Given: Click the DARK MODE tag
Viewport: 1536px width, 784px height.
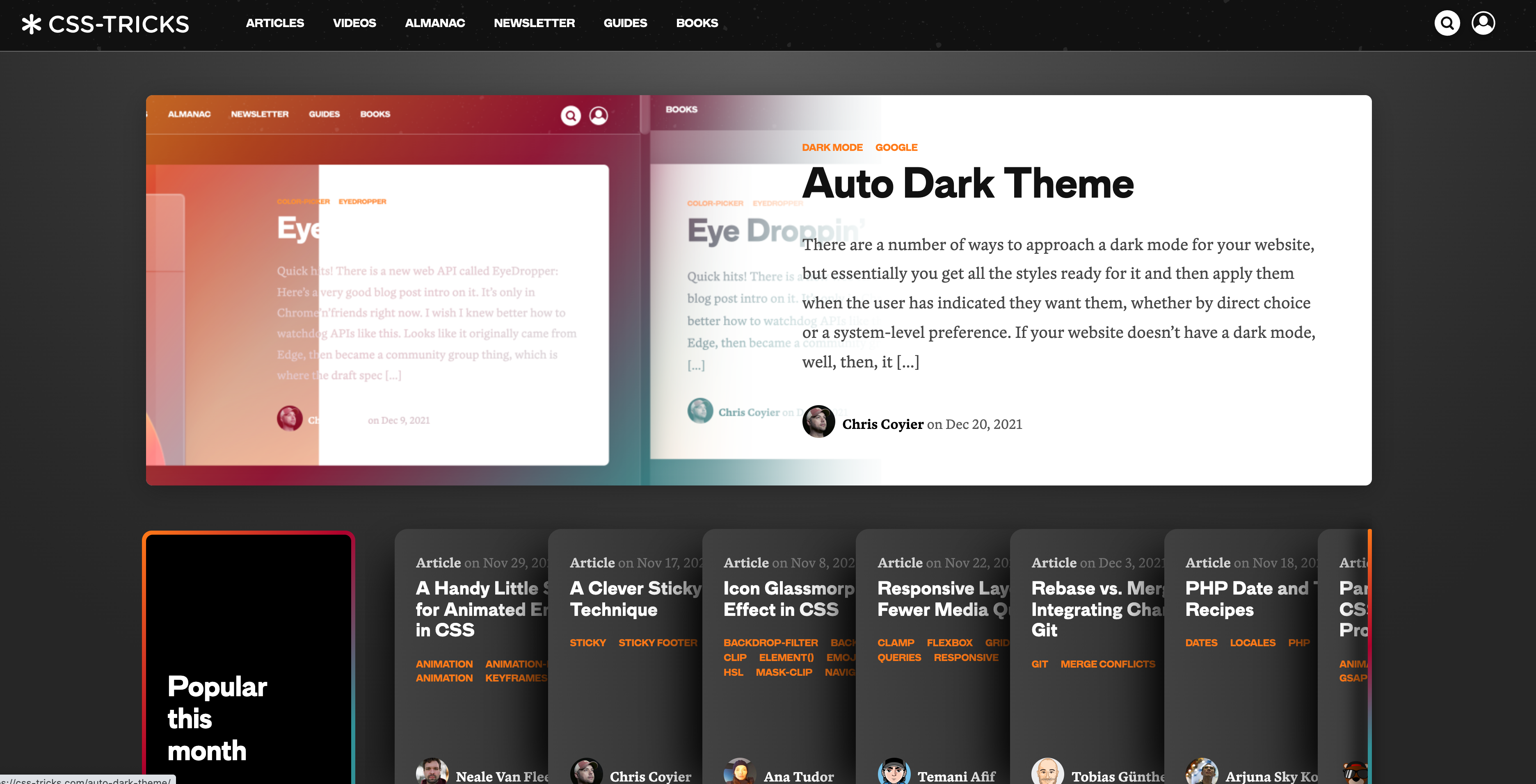Looking at the screenshot, I should (x=832, y=147).
